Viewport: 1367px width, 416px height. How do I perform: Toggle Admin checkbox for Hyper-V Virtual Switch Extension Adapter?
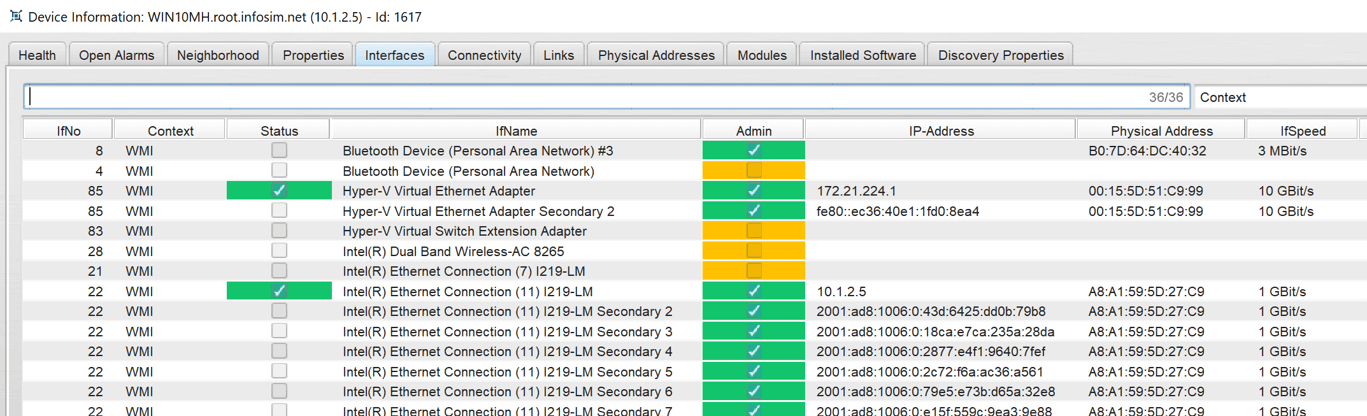pyautogui.click(x=754, y=231)
